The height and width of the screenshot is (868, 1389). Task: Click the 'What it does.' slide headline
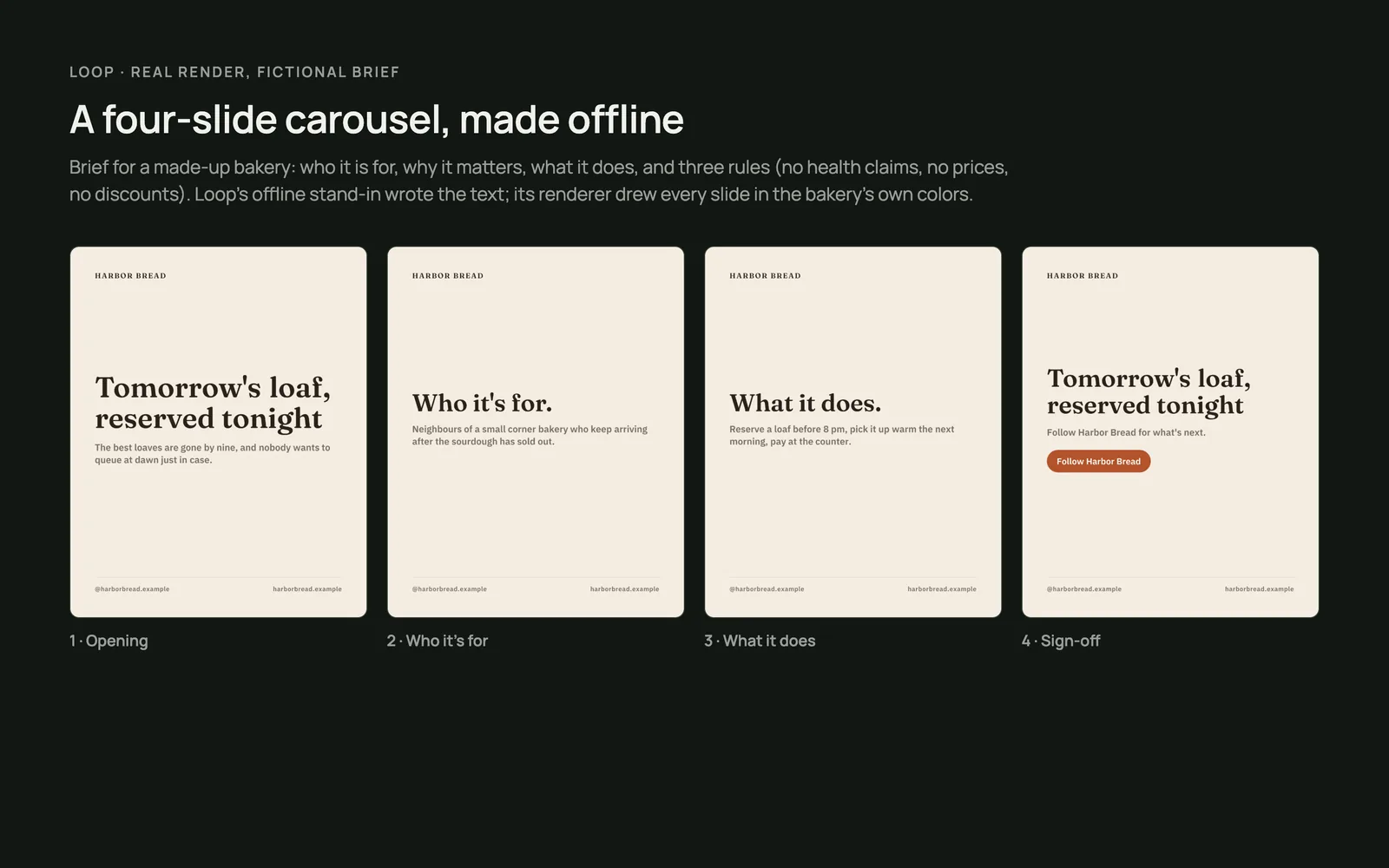pyautogui.click(x=805, y=403)
